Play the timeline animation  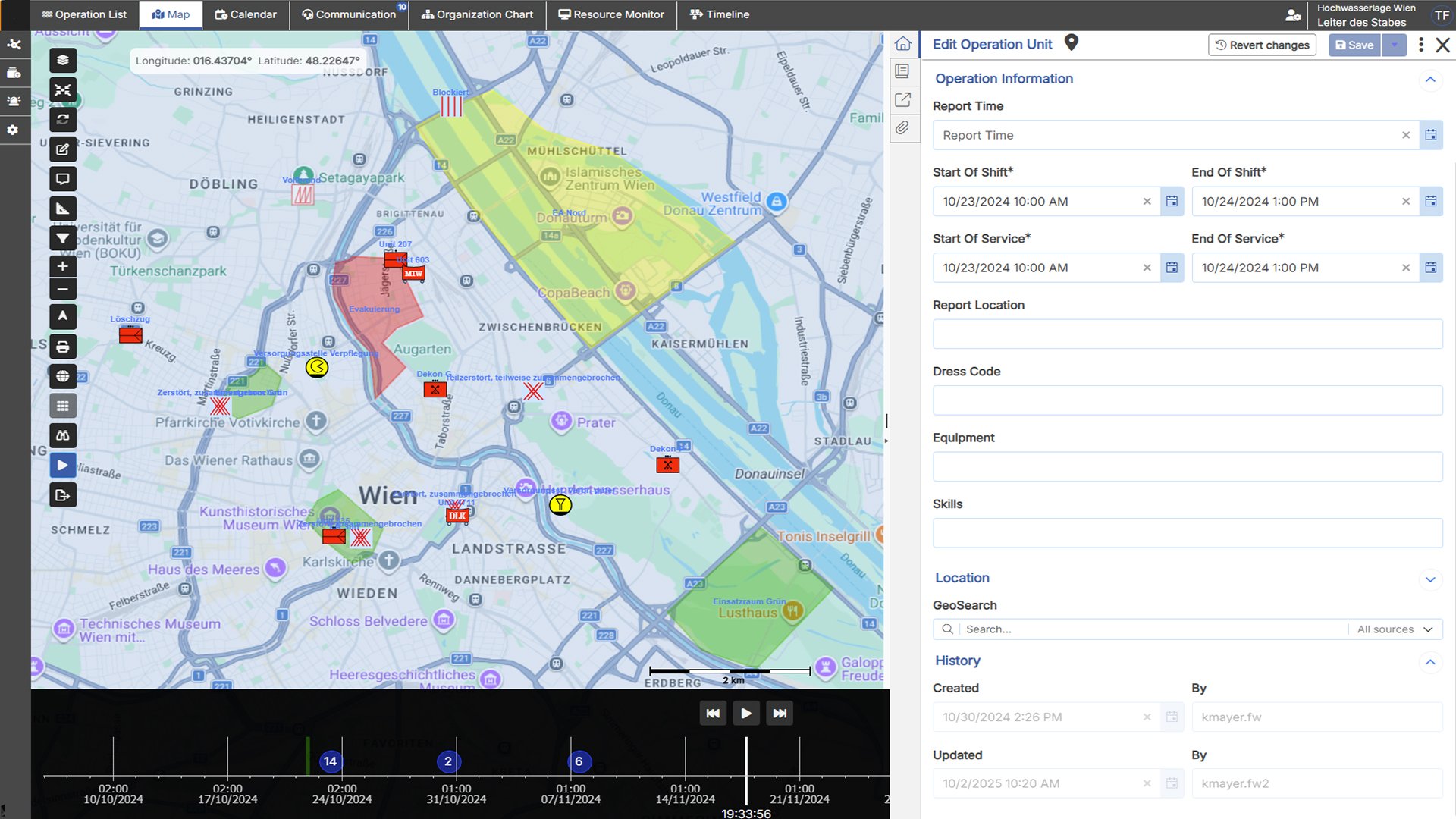tap(746, 713)
